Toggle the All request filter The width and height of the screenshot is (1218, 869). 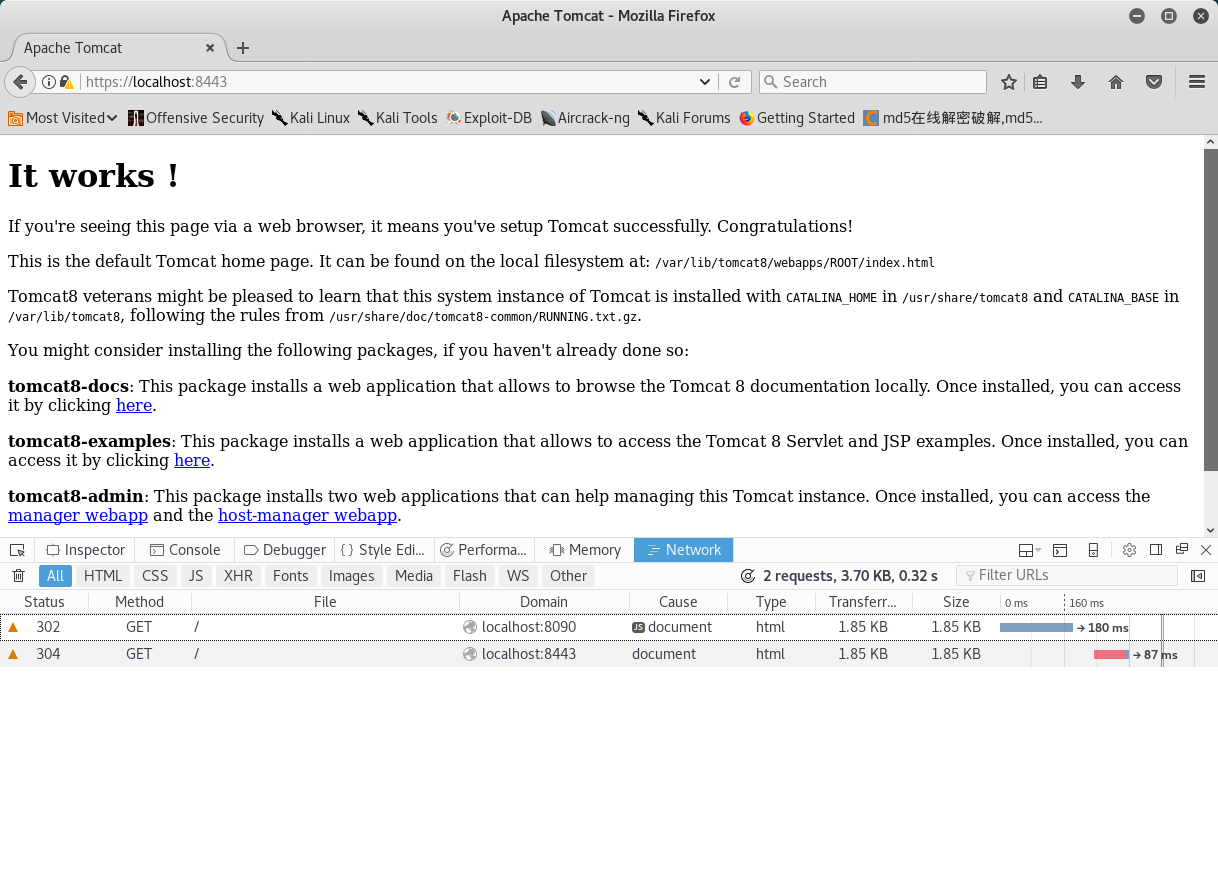coord(55,576)
